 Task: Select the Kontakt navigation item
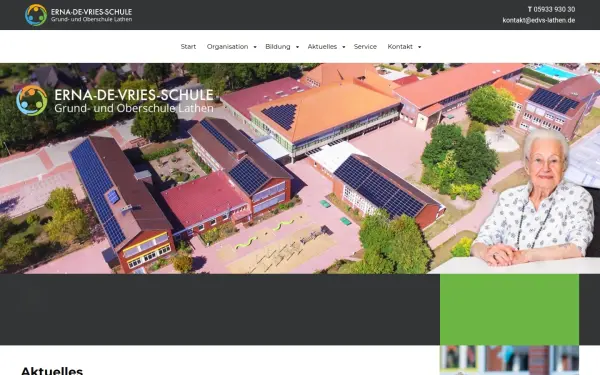click(x=400, y=47)
